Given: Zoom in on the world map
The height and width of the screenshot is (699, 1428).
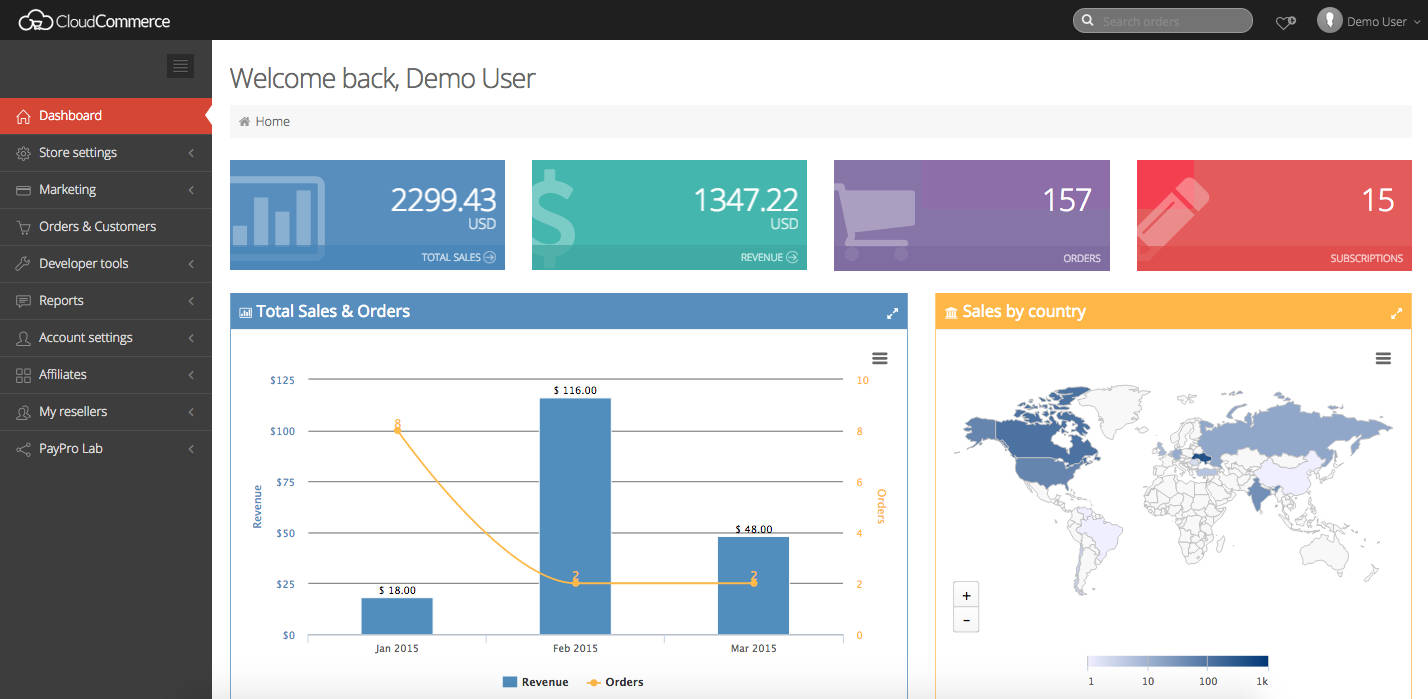Looking at the screenshot, I should click(x=966, y=595).
